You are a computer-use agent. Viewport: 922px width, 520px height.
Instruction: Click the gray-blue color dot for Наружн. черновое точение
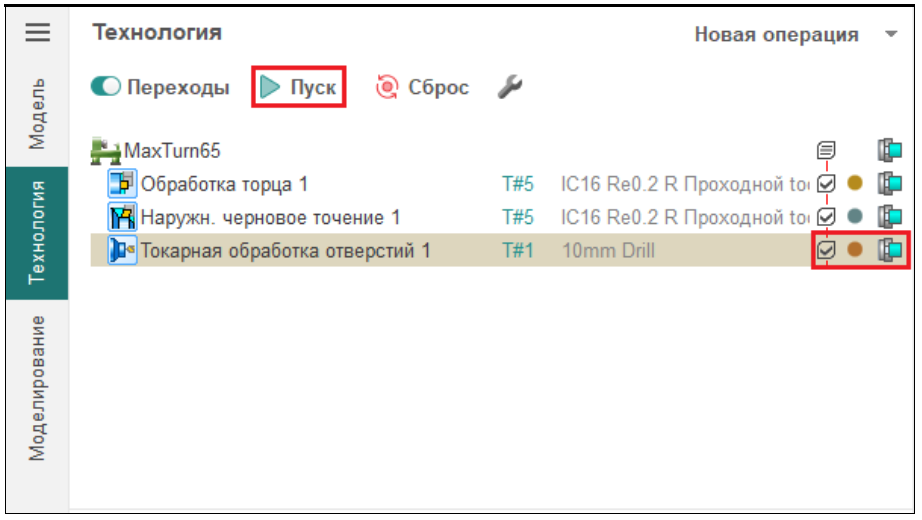855,217
